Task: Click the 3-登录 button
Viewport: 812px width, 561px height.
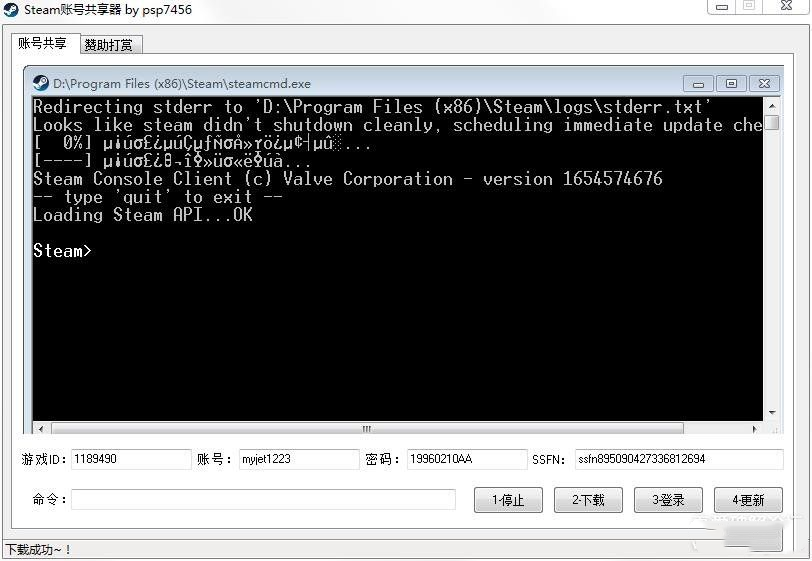Action: (668, 500)
